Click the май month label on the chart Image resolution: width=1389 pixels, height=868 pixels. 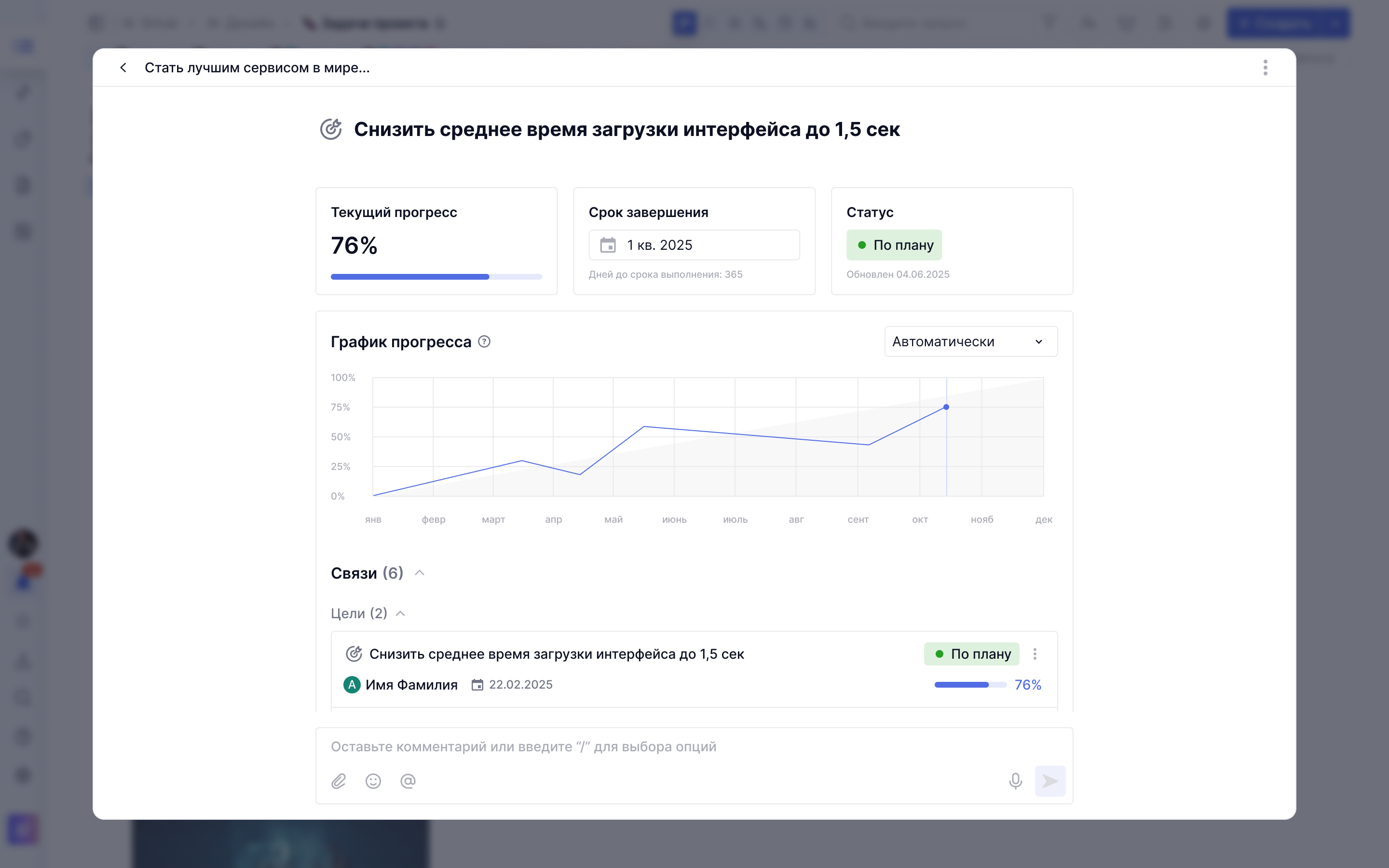(x=613, y=519)
